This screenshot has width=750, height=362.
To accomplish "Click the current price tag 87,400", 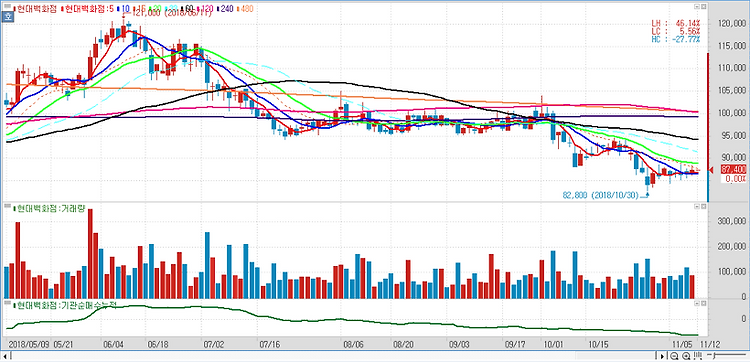I will [x=733, y=169].
